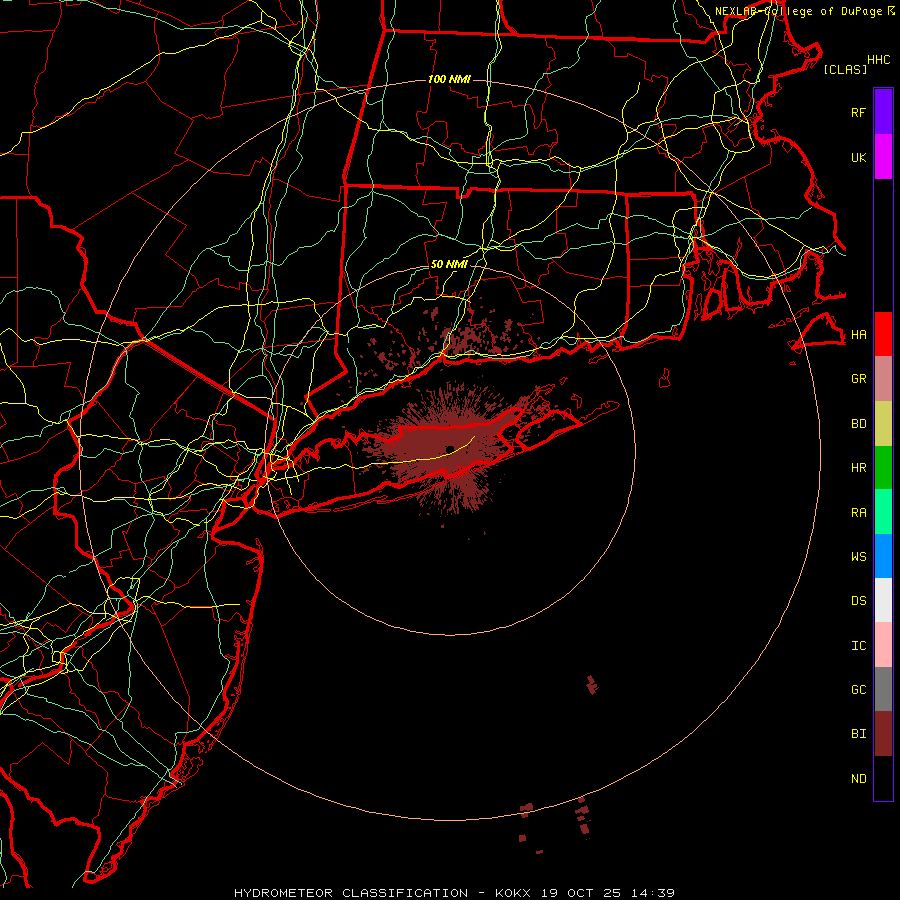The height and width of the screenshot is (900, 900).
Task: Click the ND black legend swatch
Action: coord(883,778)
